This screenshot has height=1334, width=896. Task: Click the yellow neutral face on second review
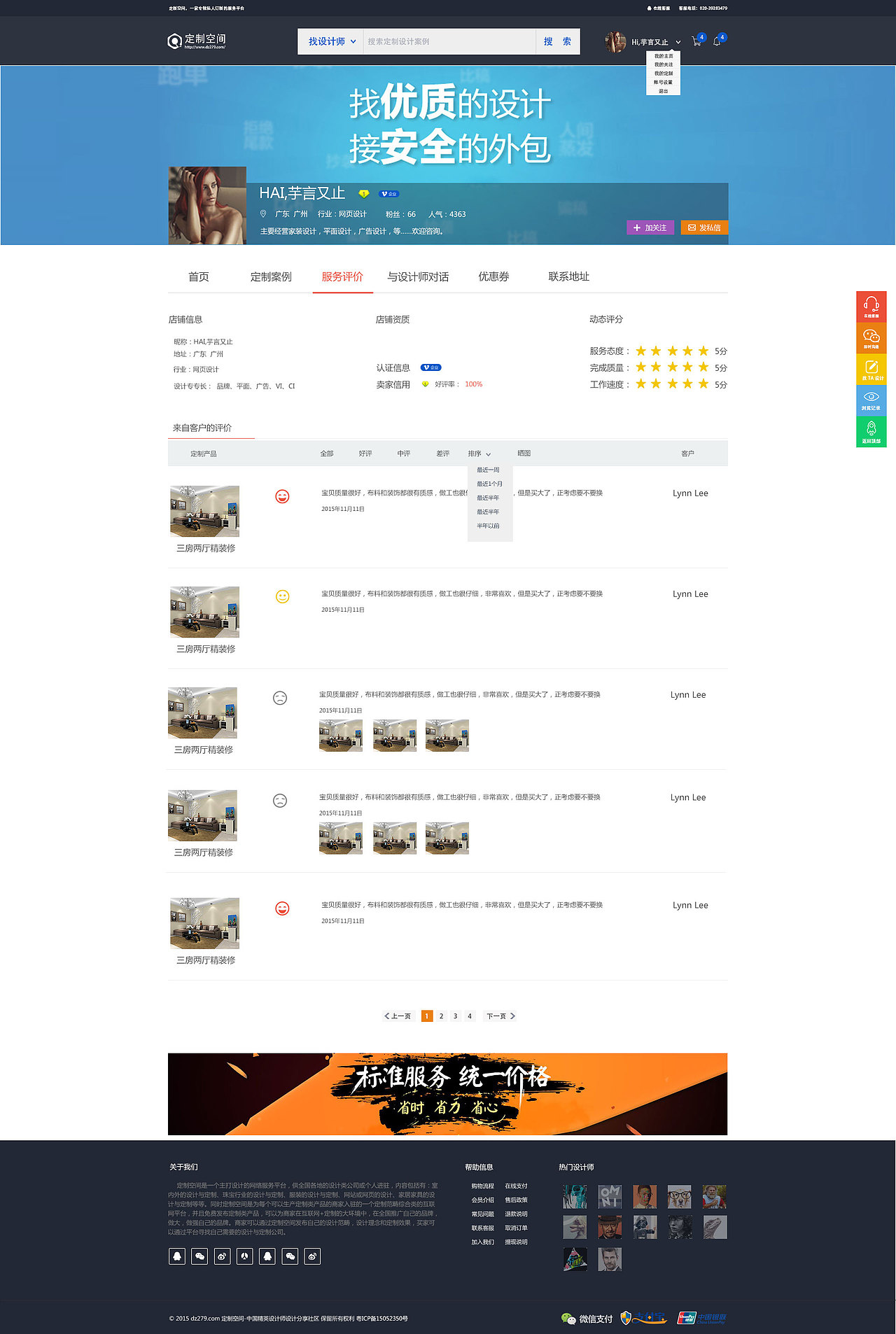(282, 596)
